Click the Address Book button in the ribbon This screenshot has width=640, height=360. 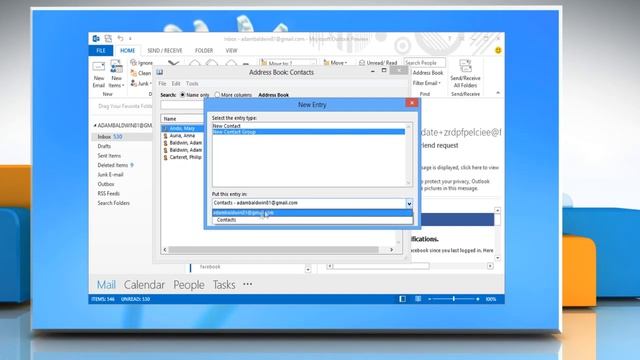click(x=427, y=73)
